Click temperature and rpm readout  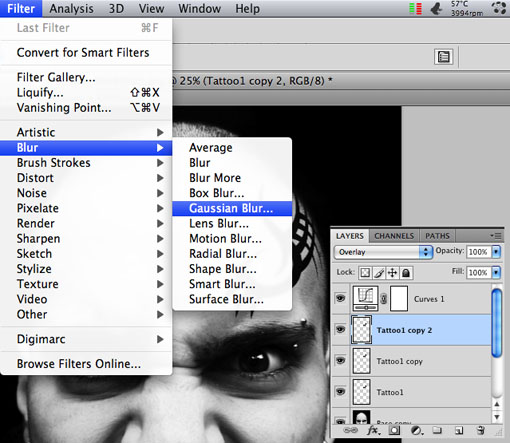pyautogui.click(x=467, y=9)
